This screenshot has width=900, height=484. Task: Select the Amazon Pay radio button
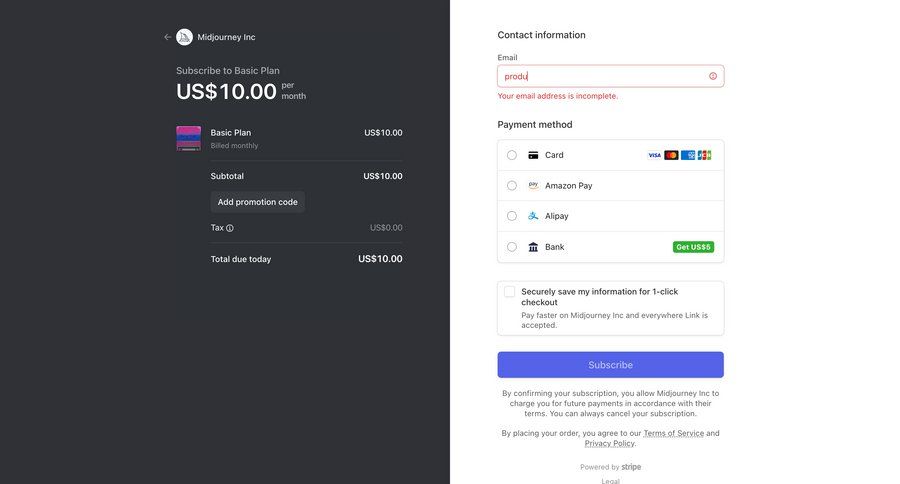point(512,185)
